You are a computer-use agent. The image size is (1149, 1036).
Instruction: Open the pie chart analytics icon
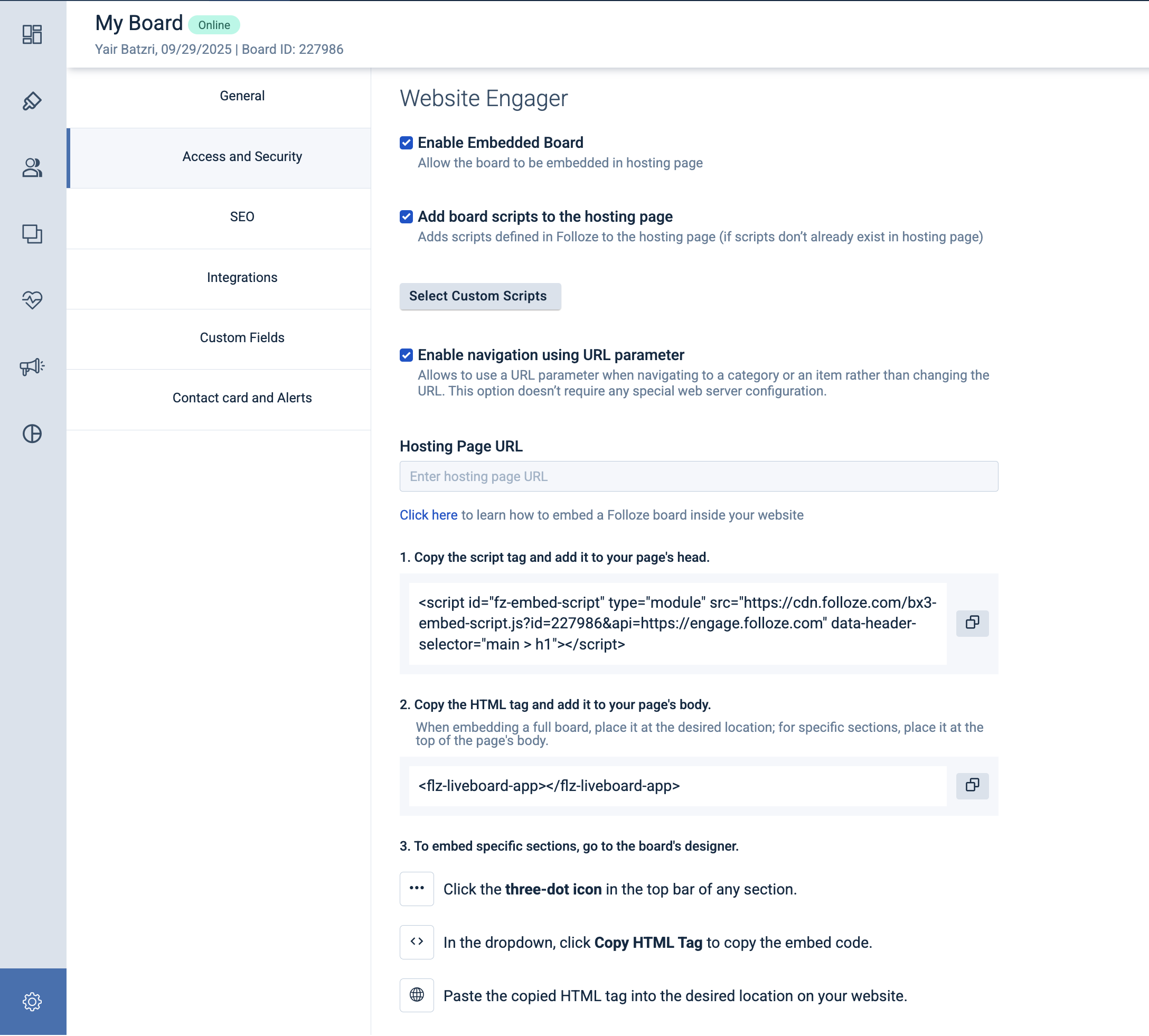pos(32,434)
